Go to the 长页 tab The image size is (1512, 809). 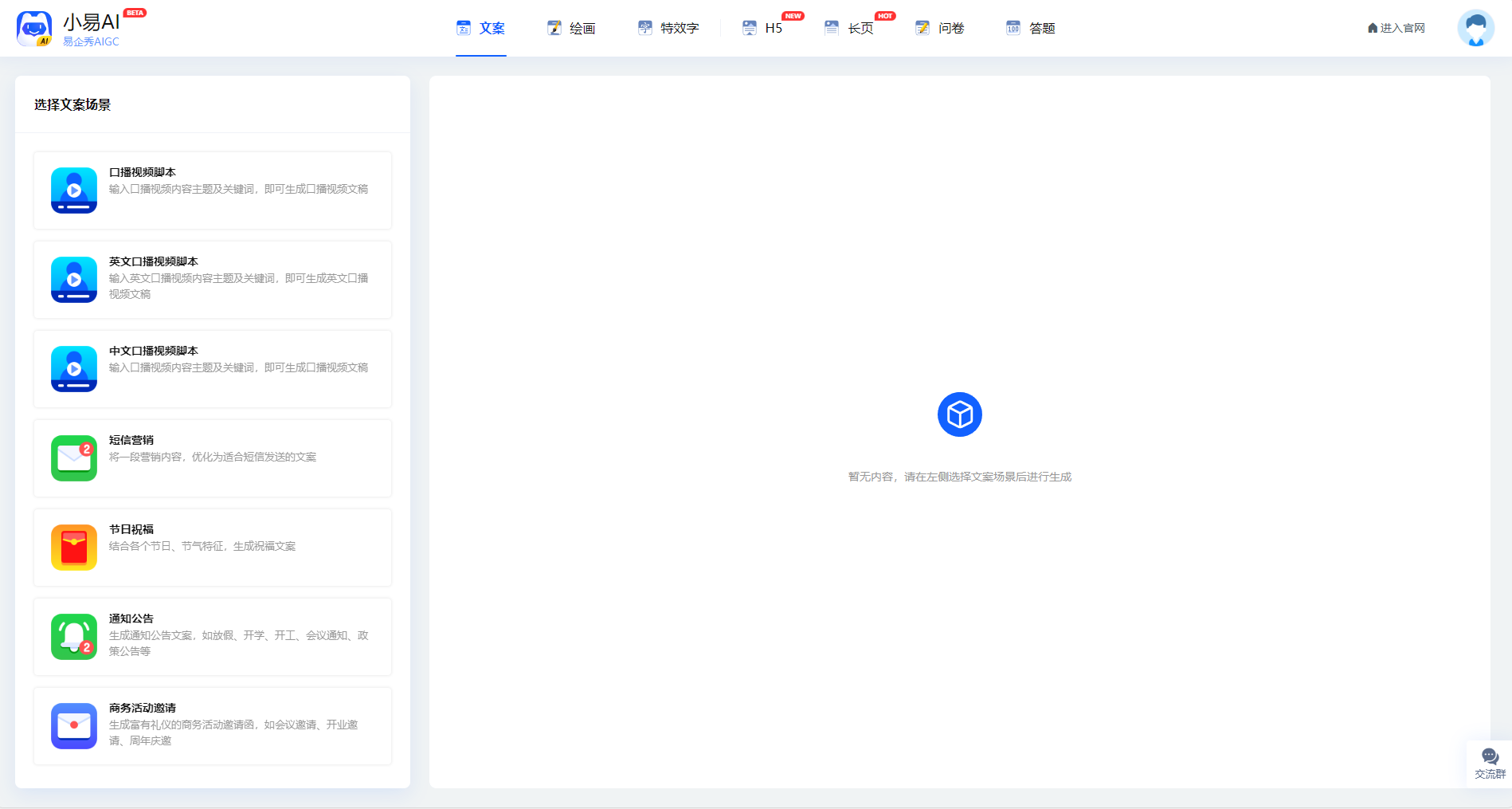850,29
